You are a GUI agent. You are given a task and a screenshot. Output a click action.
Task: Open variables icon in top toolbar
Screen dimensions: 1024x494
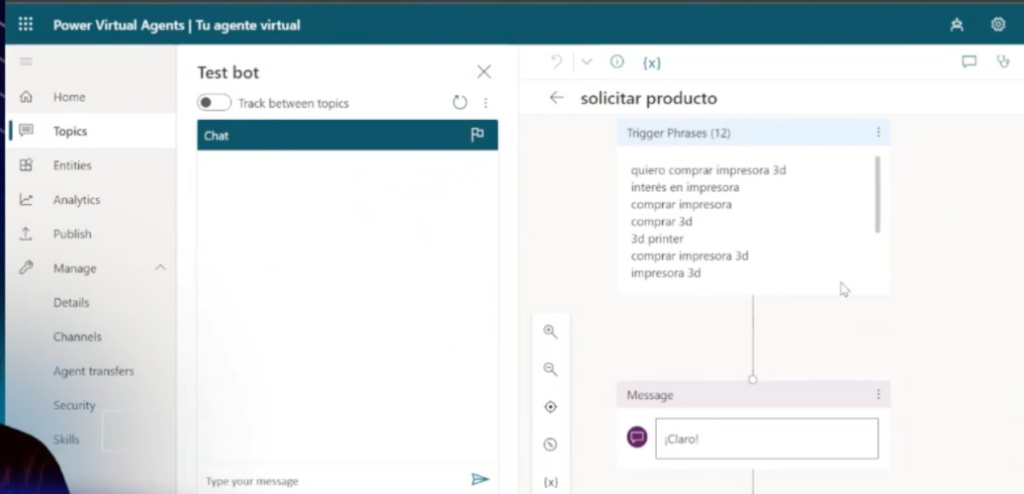(x=652, y=63)
